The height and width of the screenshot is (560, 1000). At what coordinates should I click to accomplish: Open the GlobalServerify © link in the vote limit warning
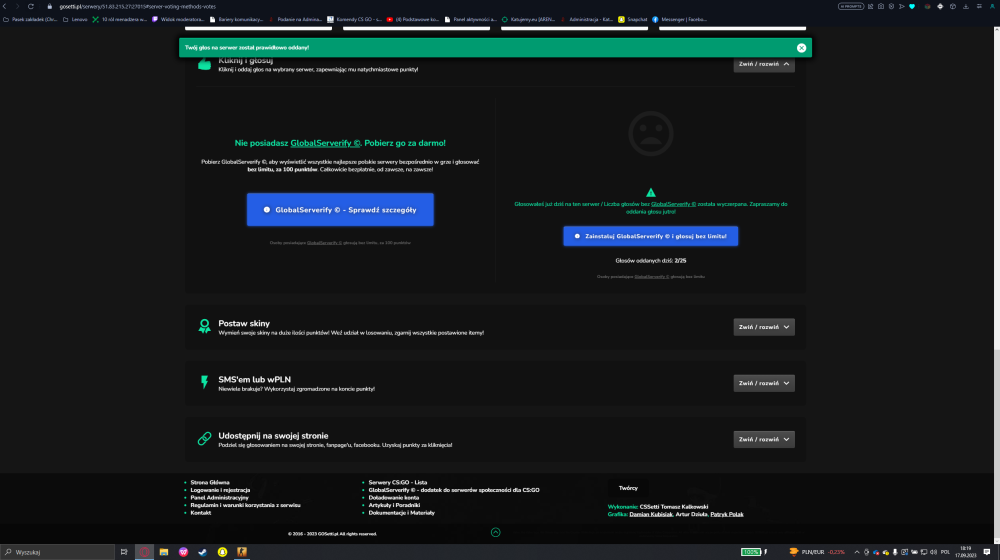point(673,204)
